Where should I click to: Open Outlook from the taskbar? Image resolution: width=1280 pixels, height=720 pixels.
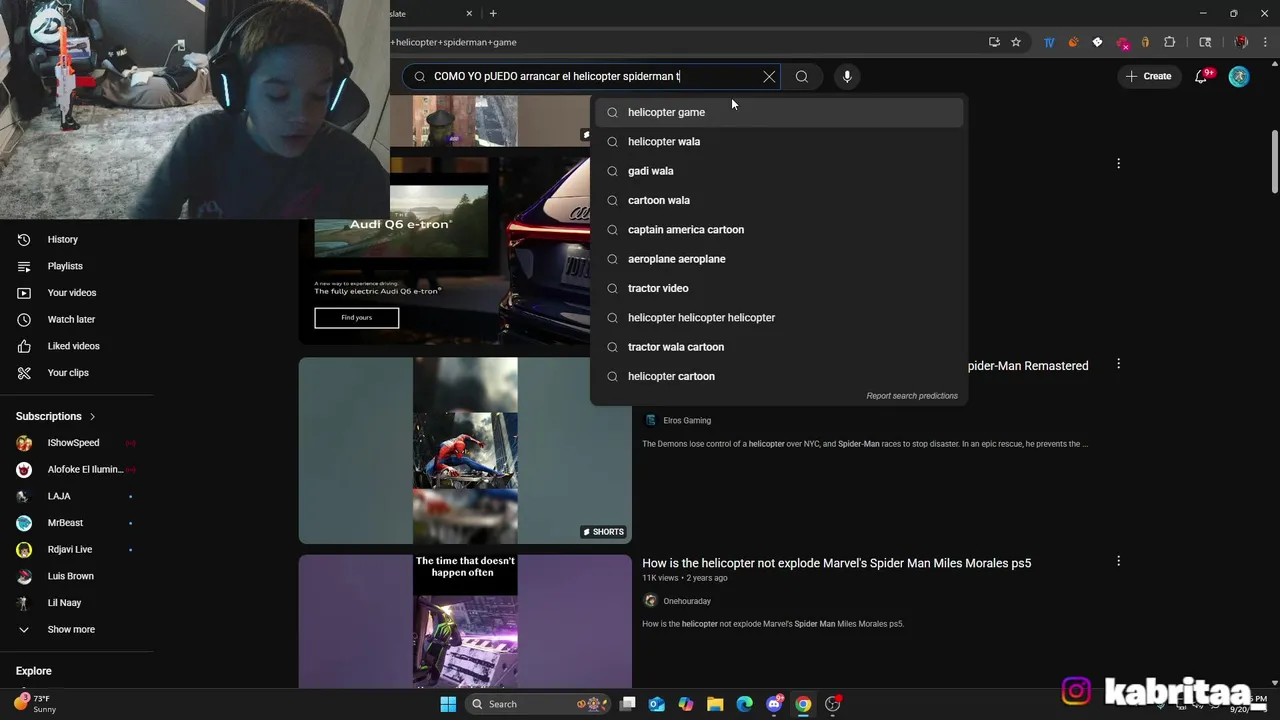click(657, 704)
